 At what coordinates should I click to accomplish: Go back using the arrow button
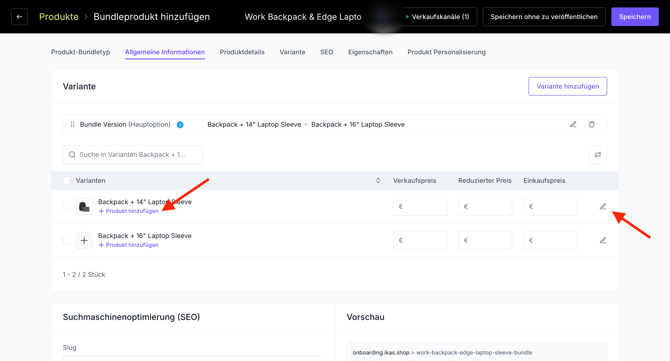[19, 17]
